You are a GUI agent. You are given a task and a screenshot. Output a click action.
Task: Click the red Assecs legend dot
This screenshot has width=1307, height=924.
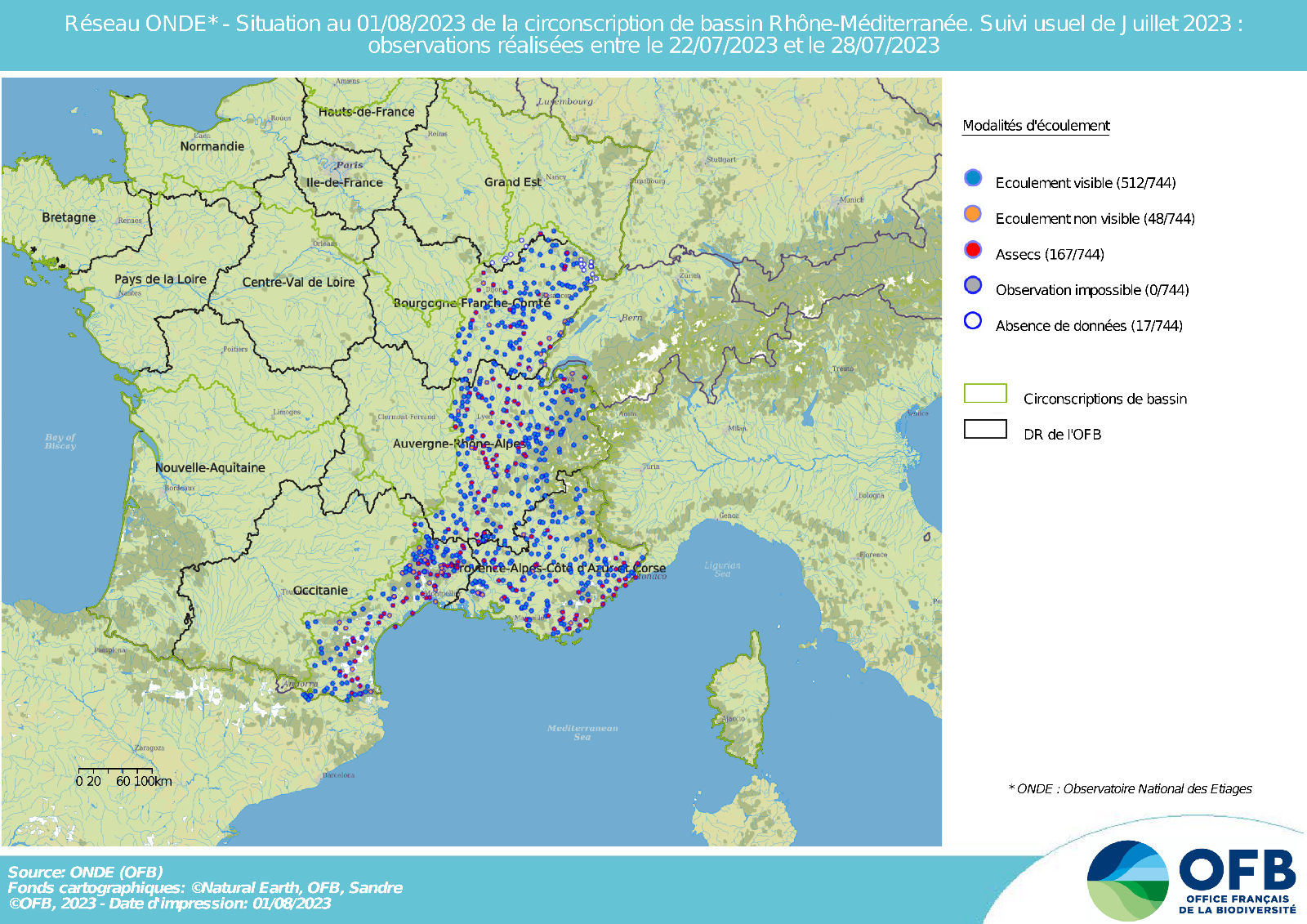(x=972, y=250)
